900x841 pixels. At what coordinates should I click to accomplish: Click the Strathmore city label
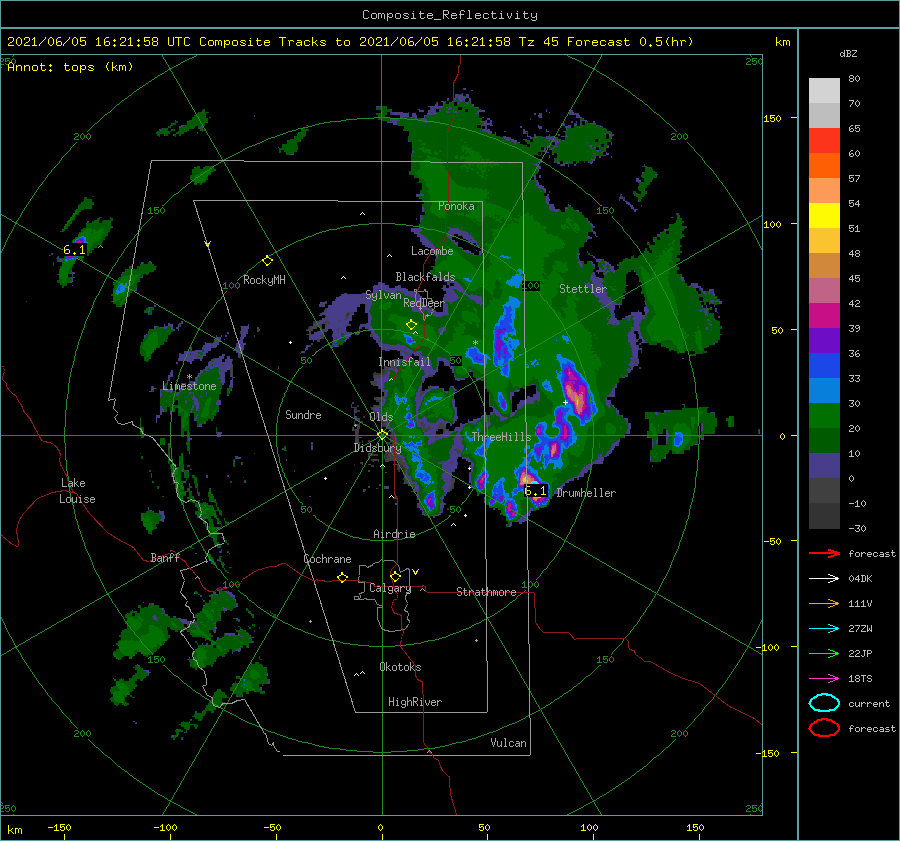point(486,592)
